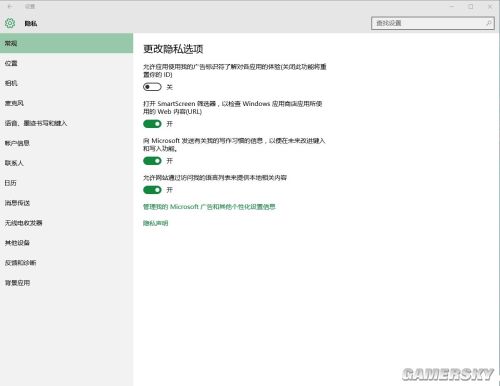
Task: Open the 隐私声明 link
Action: click(x=155, y=223)
